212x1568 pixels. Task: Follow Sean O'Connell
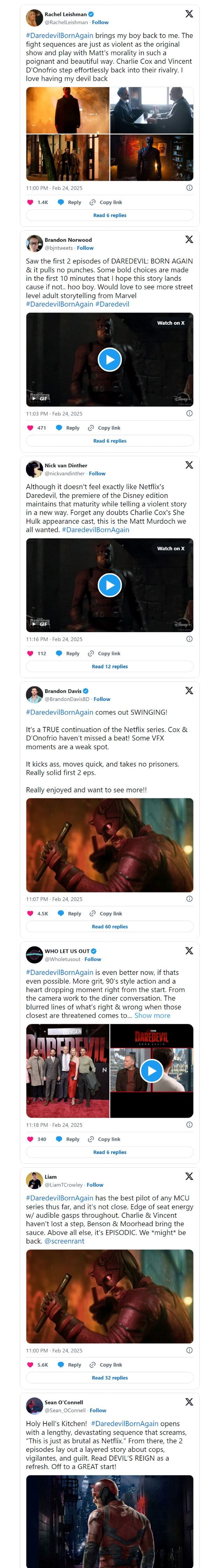[x=98, y=1410]
